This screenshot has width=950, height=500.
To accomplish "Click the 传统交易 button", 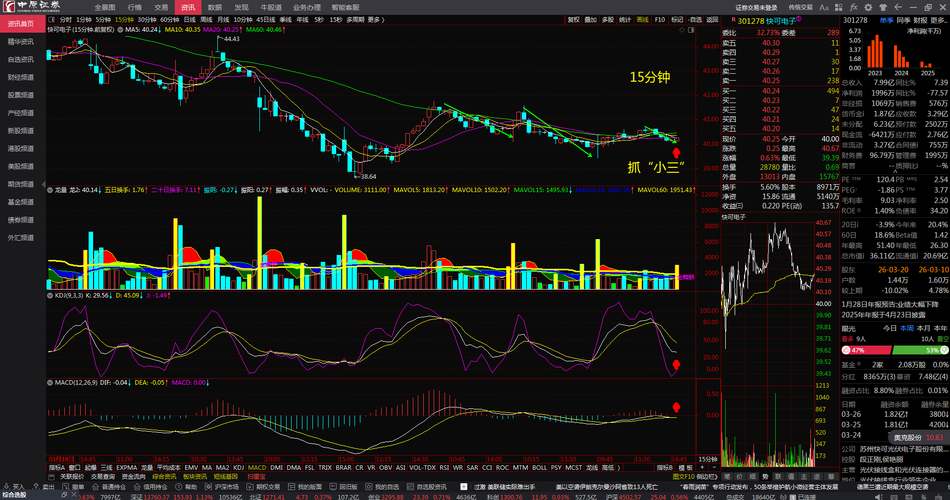I will 800,7.
